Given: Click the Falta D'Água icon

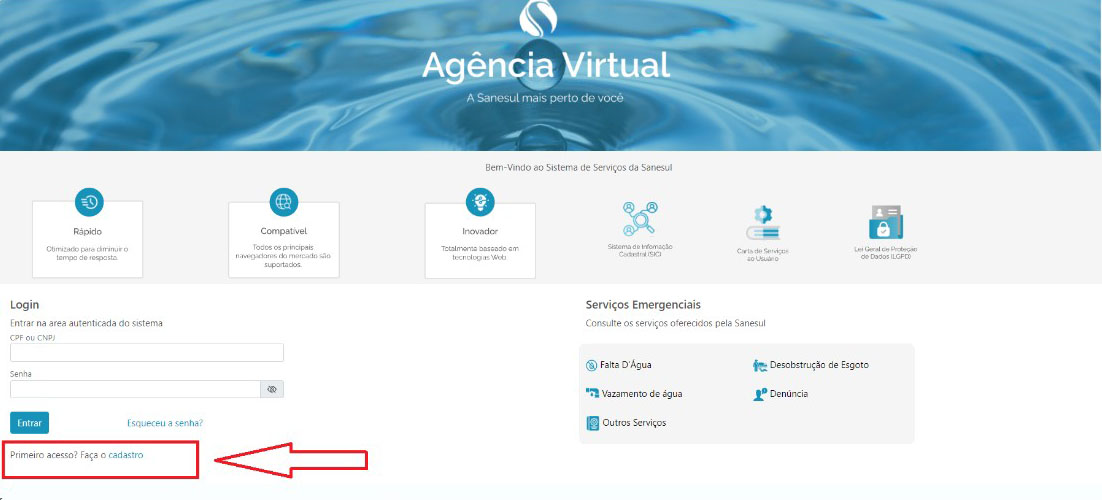Looking at the screenshot, I should 592,366.
